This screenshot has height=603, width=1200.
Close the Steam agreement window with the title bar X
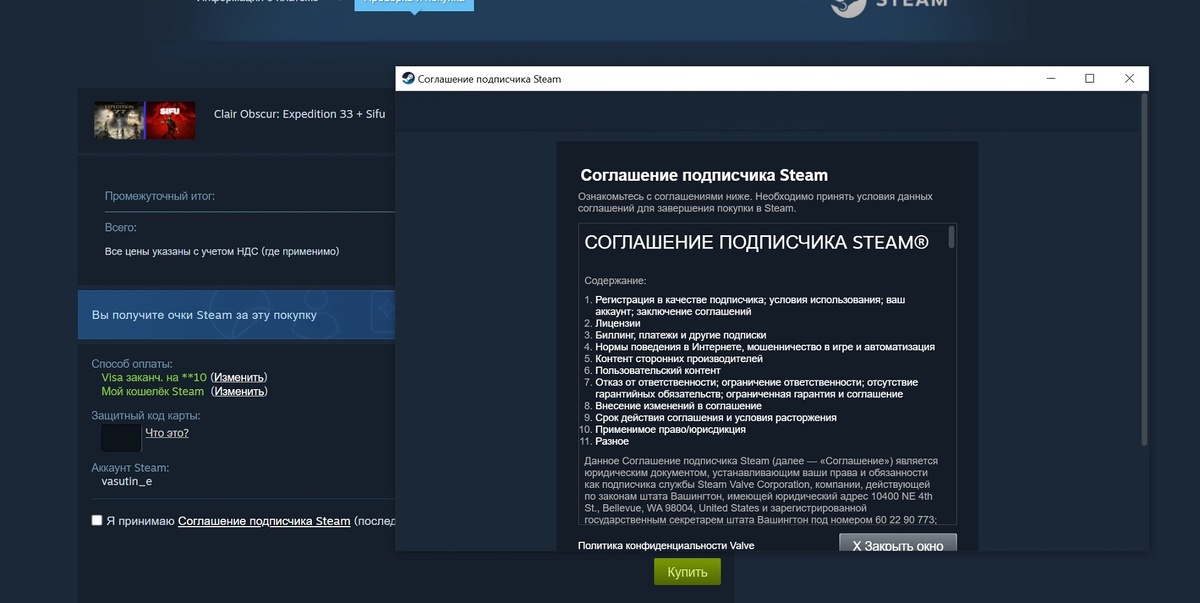pos(1129,79)
